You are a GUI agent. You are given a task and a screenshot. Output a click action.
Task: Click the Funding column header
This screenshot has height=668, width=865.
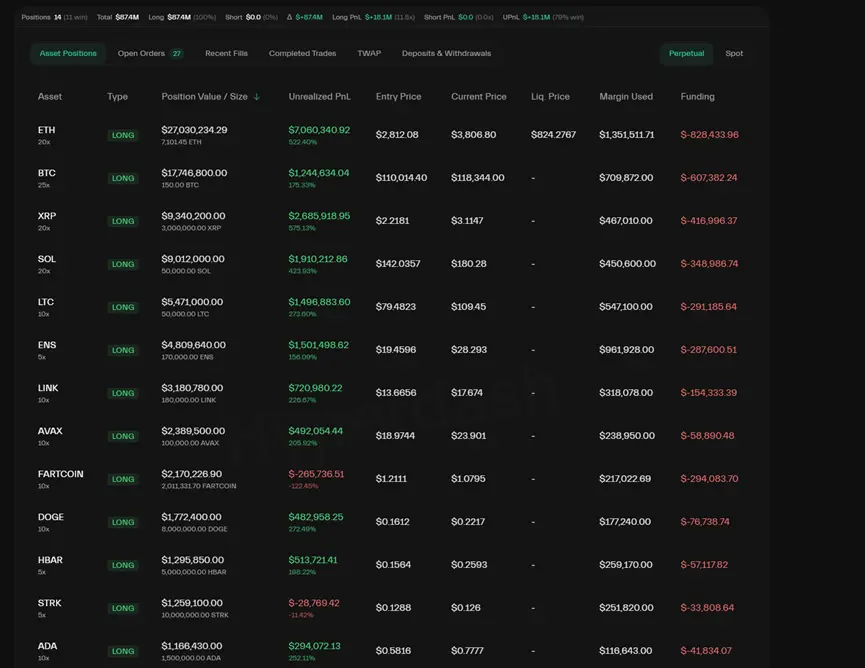tap(697, 97)
